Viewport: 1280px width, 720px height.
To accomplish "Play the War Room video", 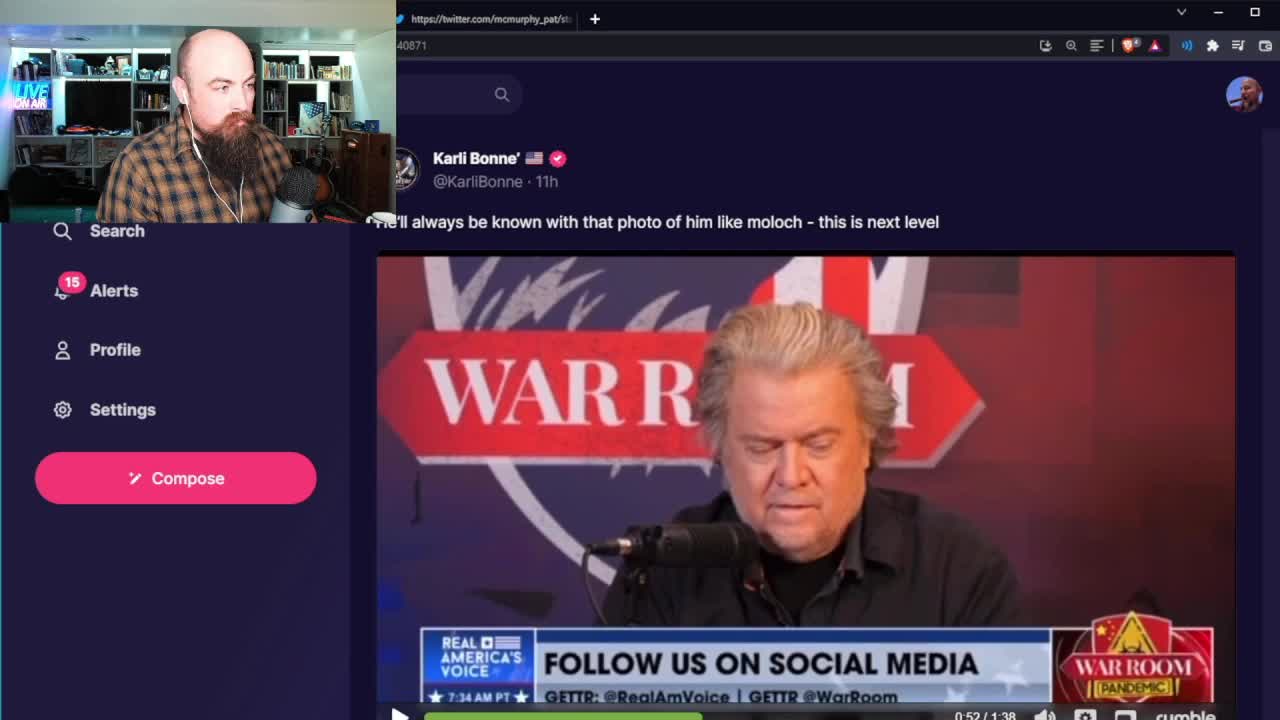I will (x=399, y=714).
